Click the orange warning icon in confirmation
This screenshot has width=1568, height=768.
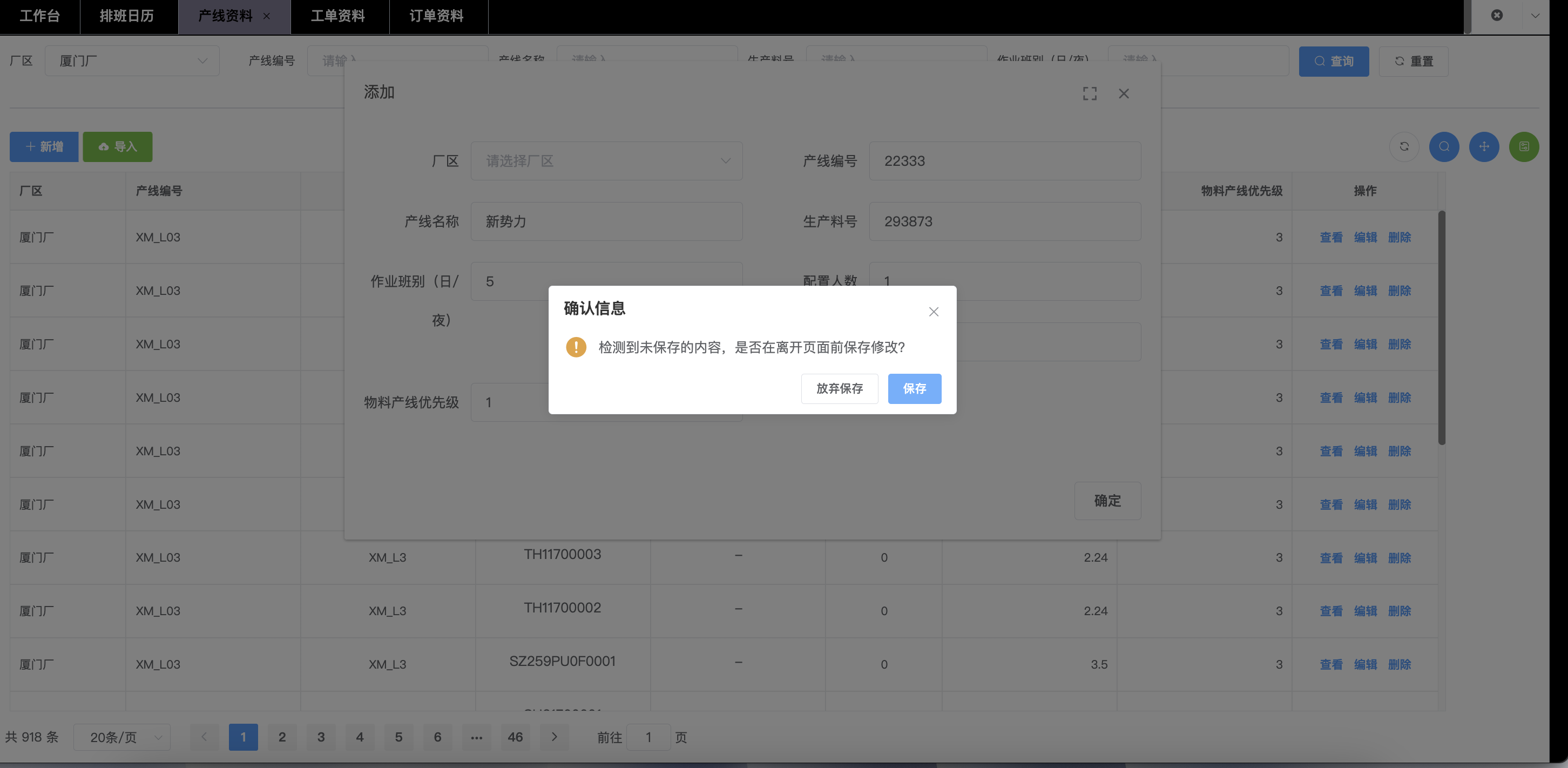pos(576,347)
